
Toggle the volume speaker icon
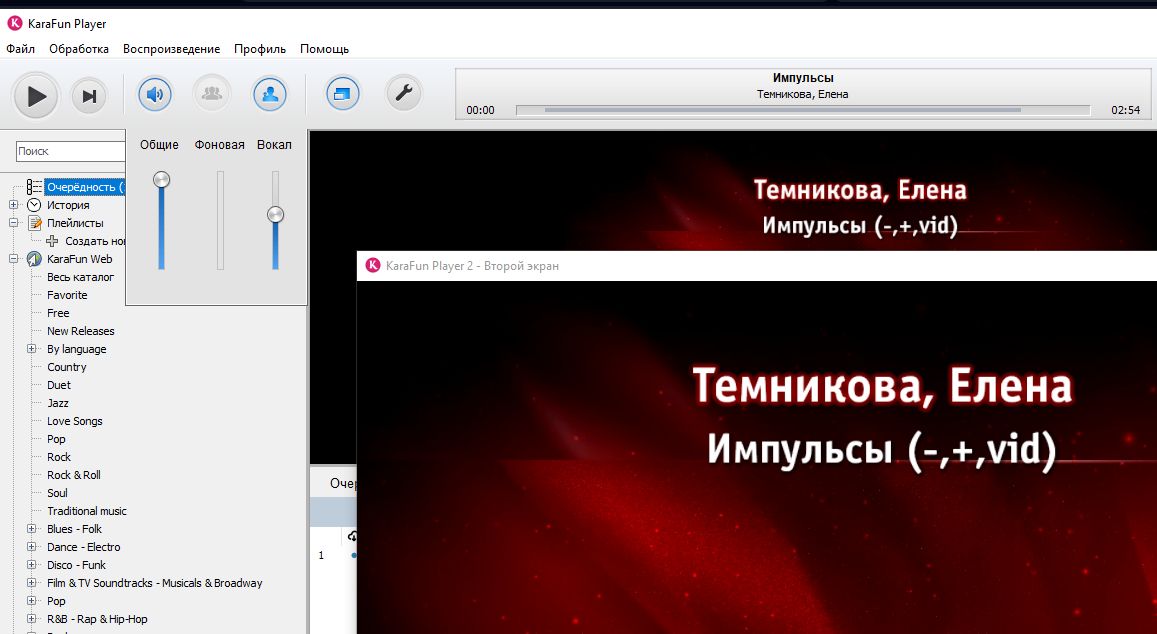(155, 94)
